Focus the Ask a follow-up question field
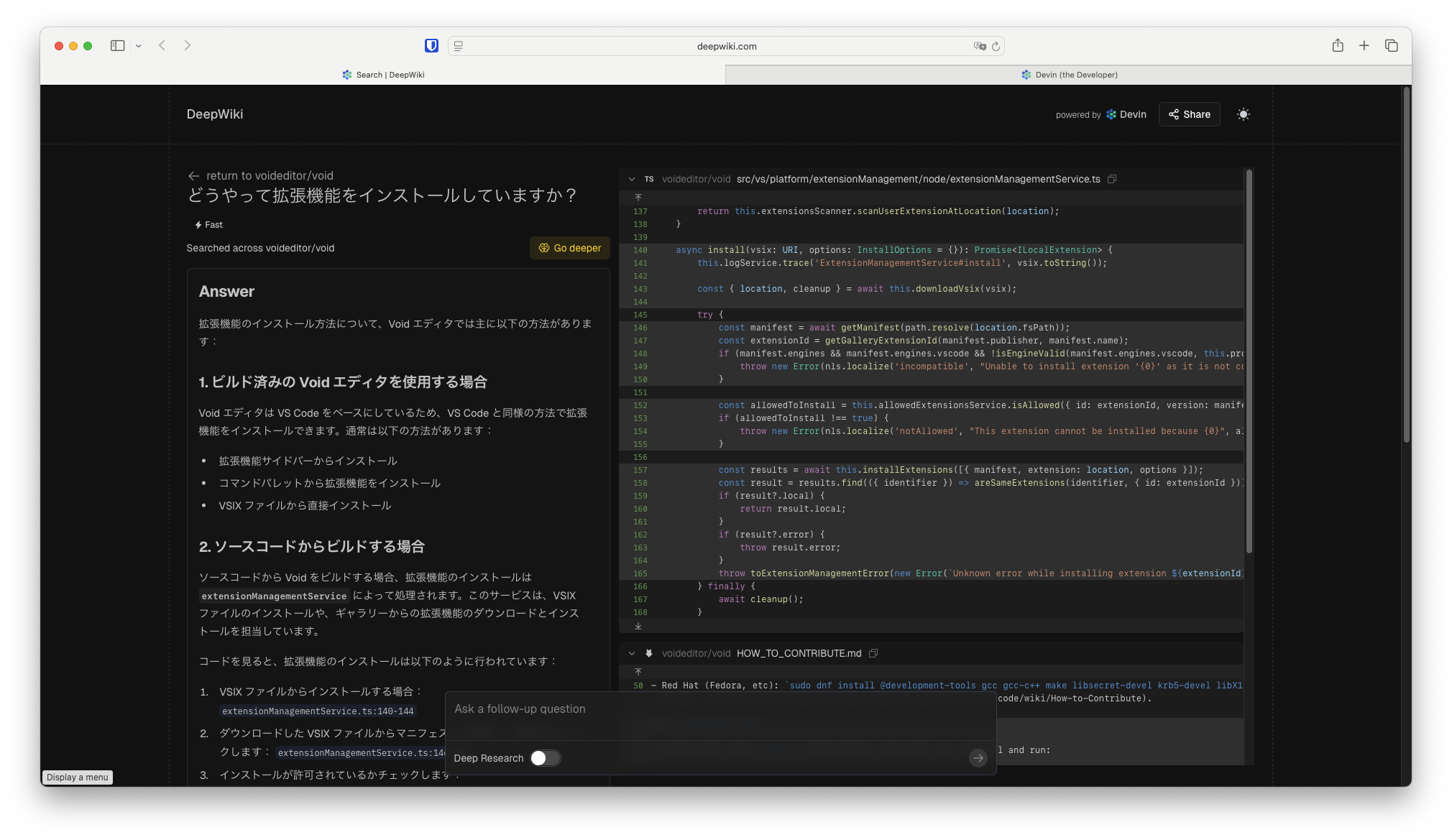The width and height of the screenshot is (1452, 840). coord(720,709)
